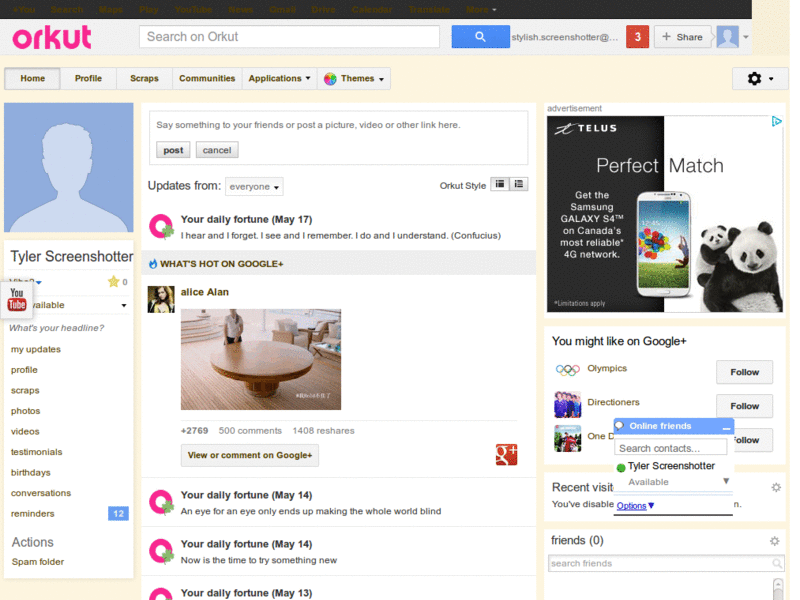
Task: Click the icon beside the 'An eye for an eye' fortune
Action: coord(161,502)
